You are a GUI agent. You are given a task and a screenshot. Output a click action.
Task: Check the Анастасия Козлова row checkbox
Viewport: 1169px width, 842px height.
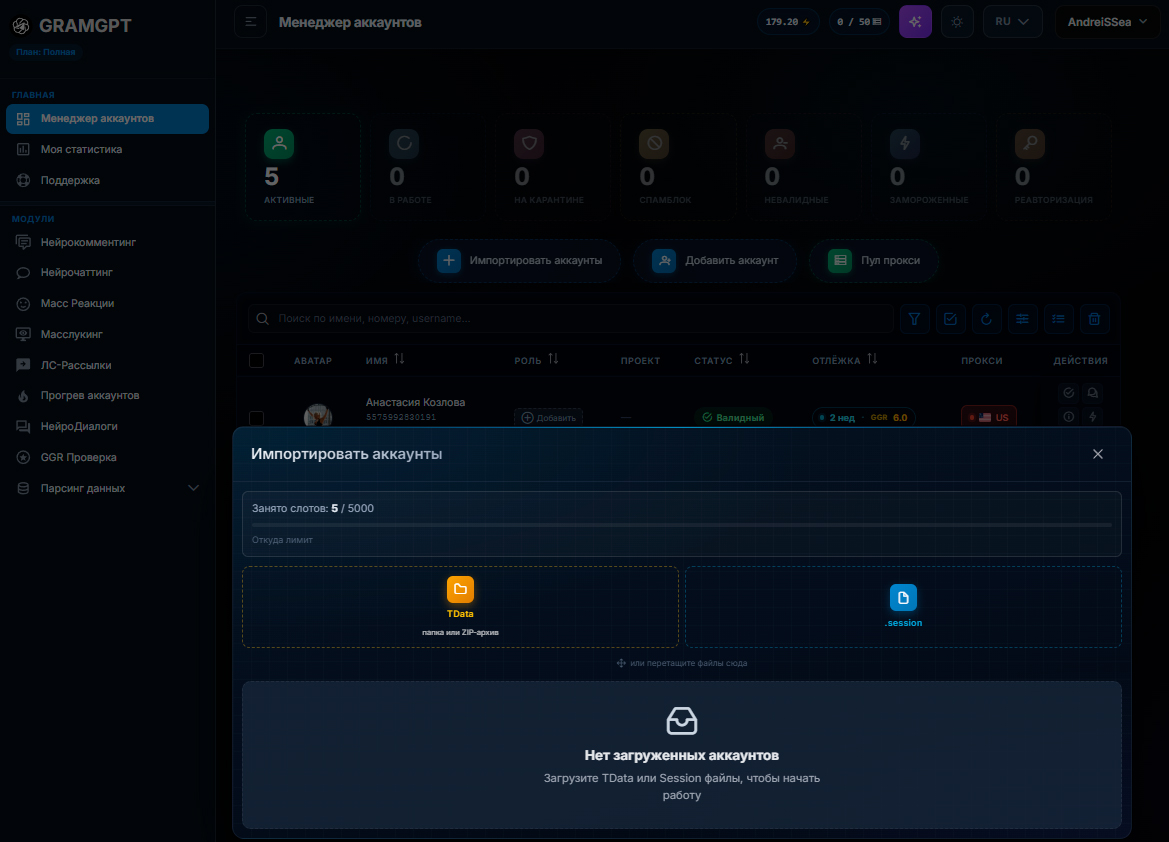coord(256,418)
